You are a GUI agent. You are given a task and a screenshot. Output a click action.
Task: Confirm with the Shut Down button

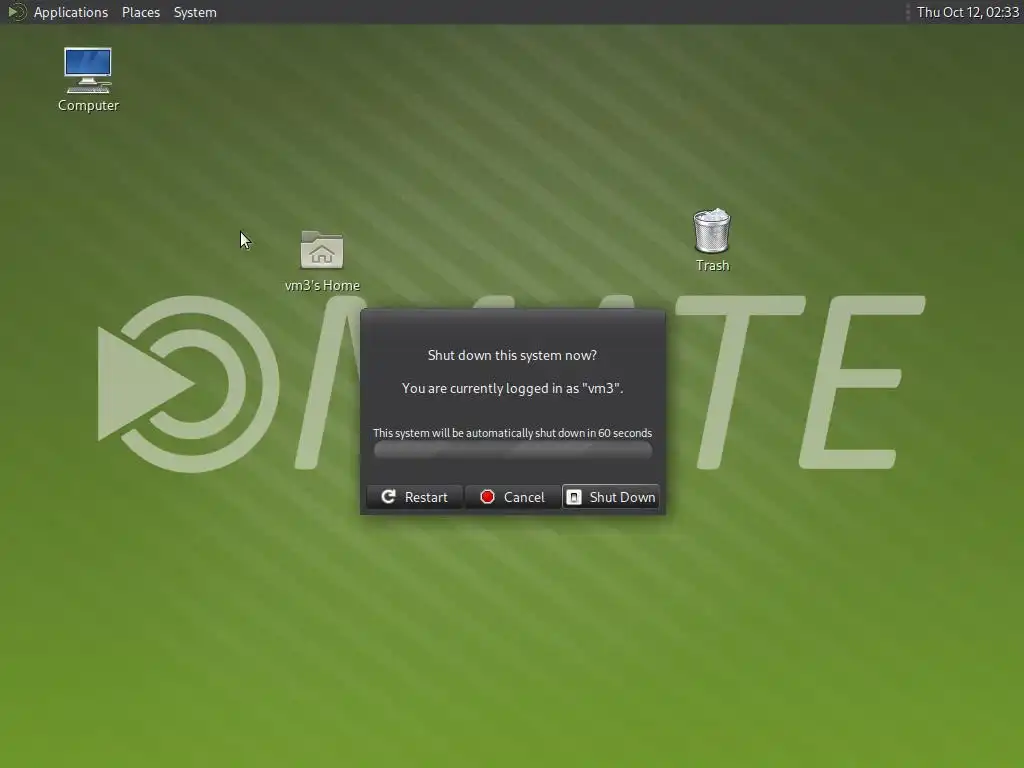pos(611,497)
